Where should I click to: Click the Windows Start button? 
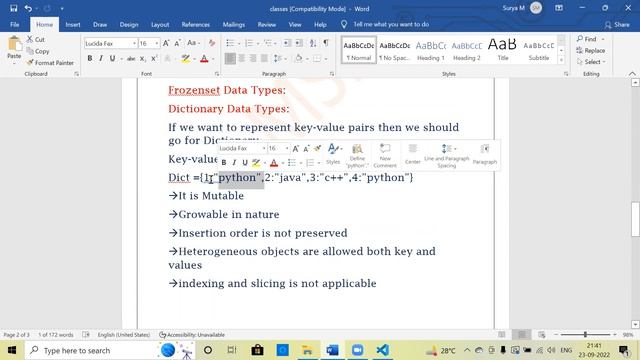[12, 350]
